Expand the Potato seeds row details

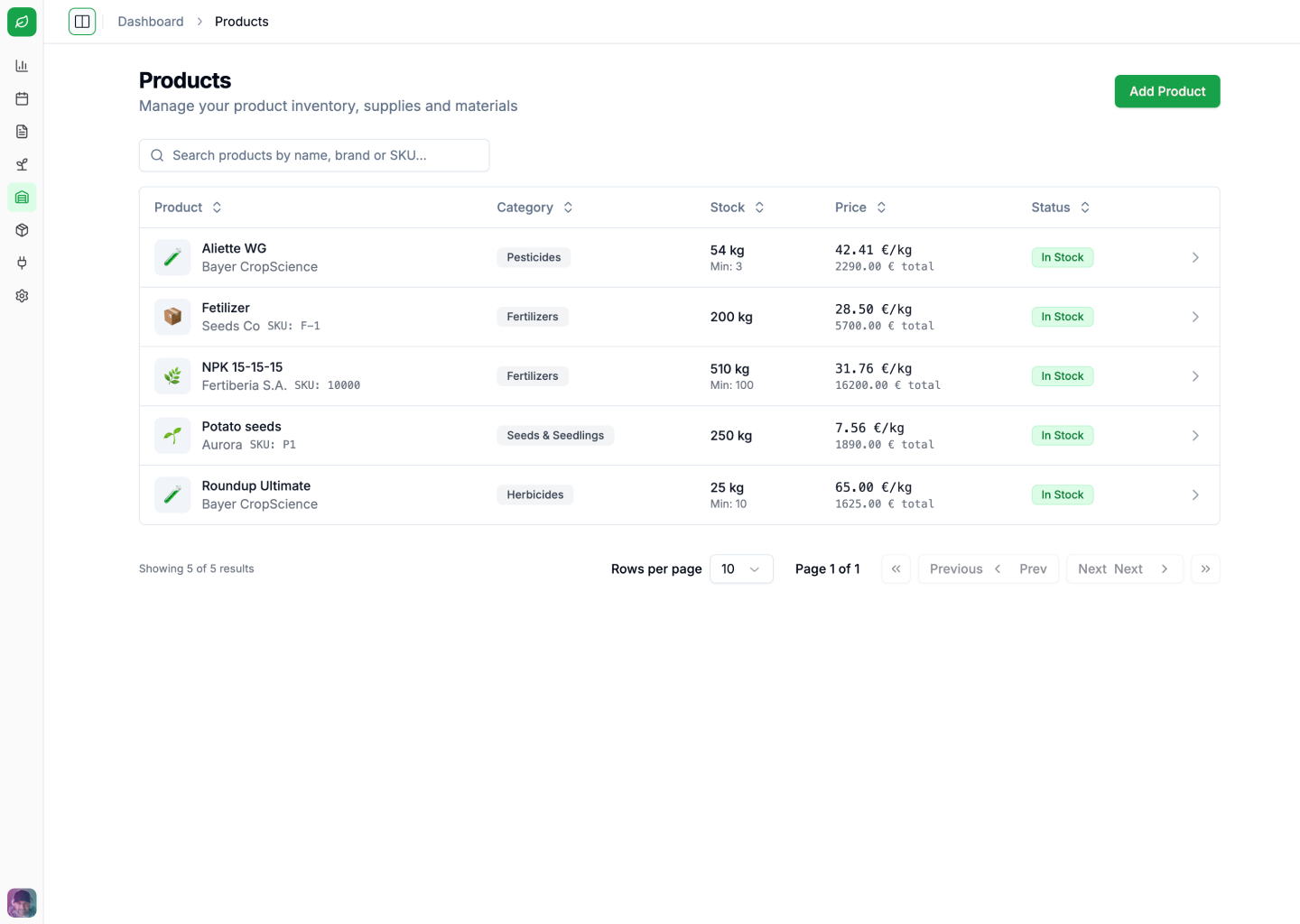pos(1195,435)
